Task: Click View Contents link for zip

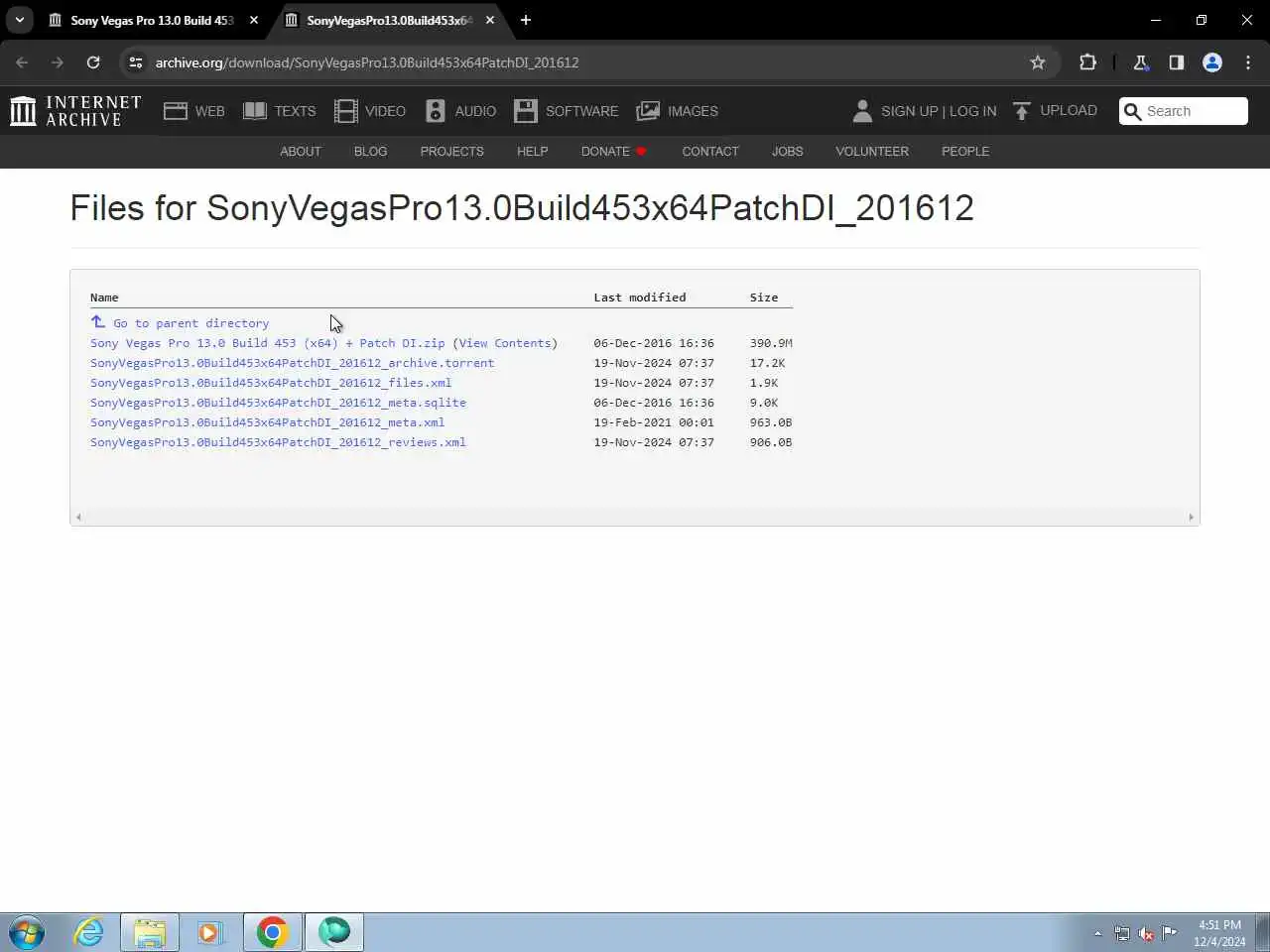Action: tap(505, 343)
